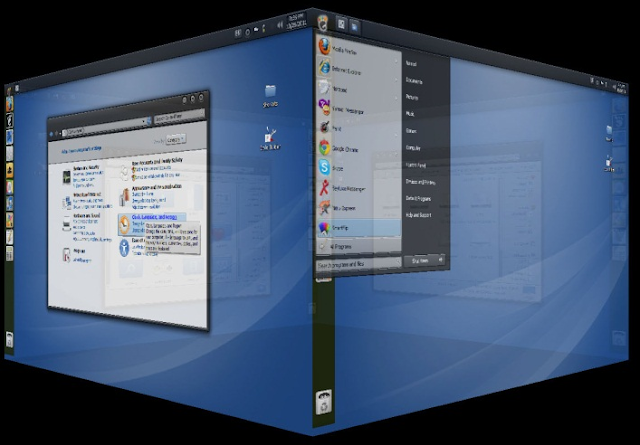Expand the Notepad jump list arrow
Screen dimensions: 640x445
point(396,99)
